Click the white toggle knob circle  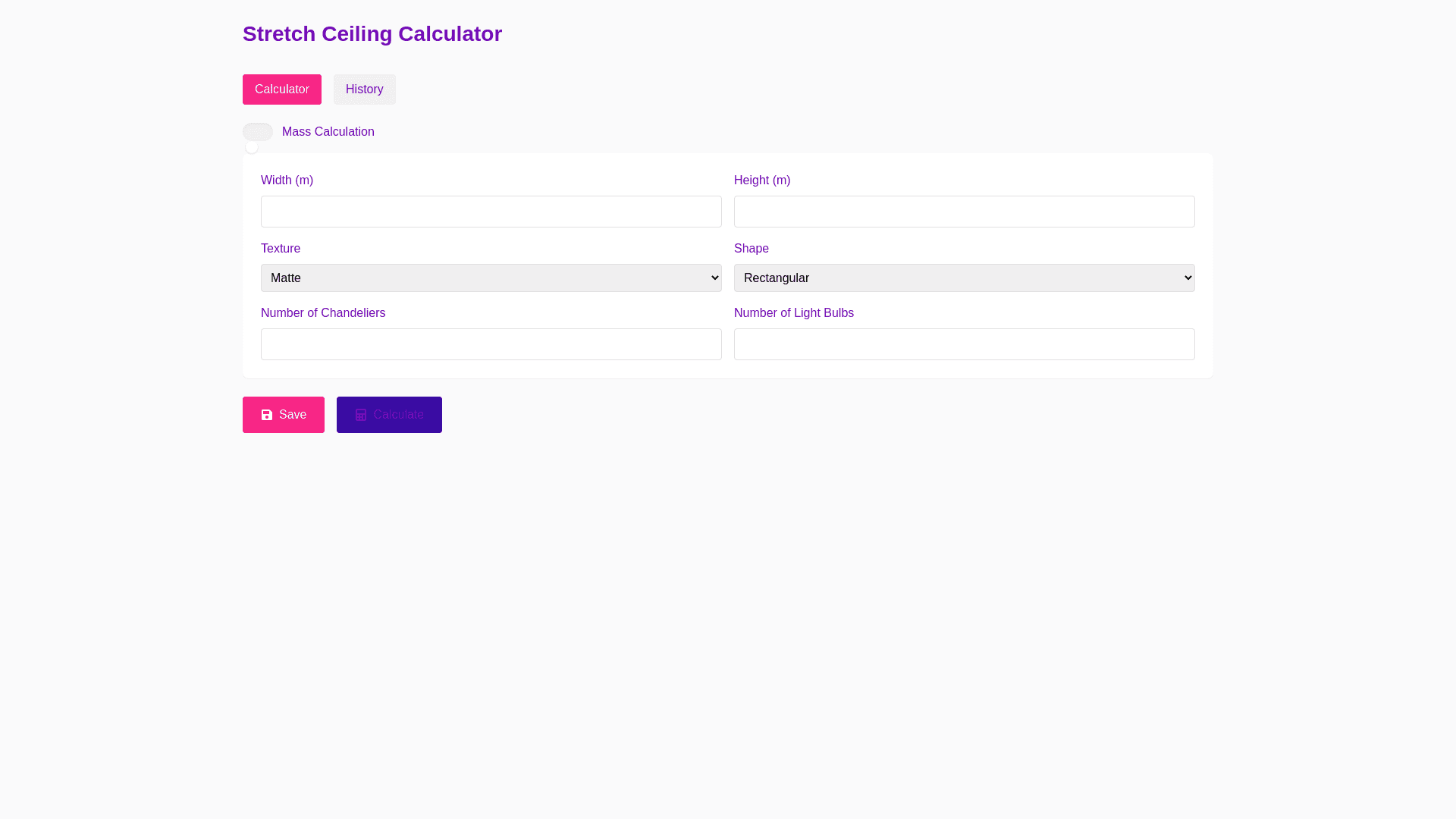coord(252,147)
